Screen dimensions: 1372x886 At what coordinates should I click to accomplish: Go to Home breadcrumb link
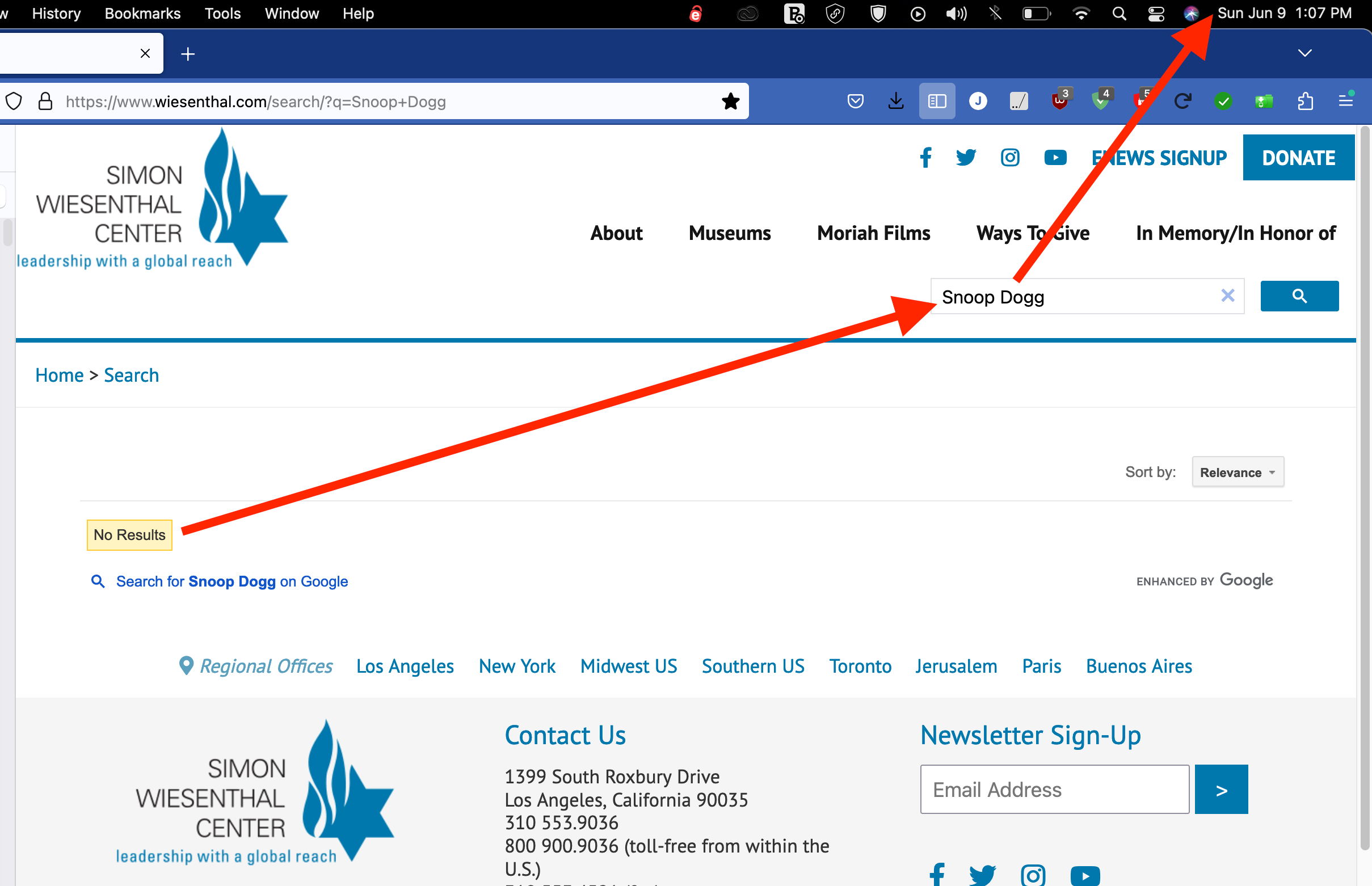59,375
